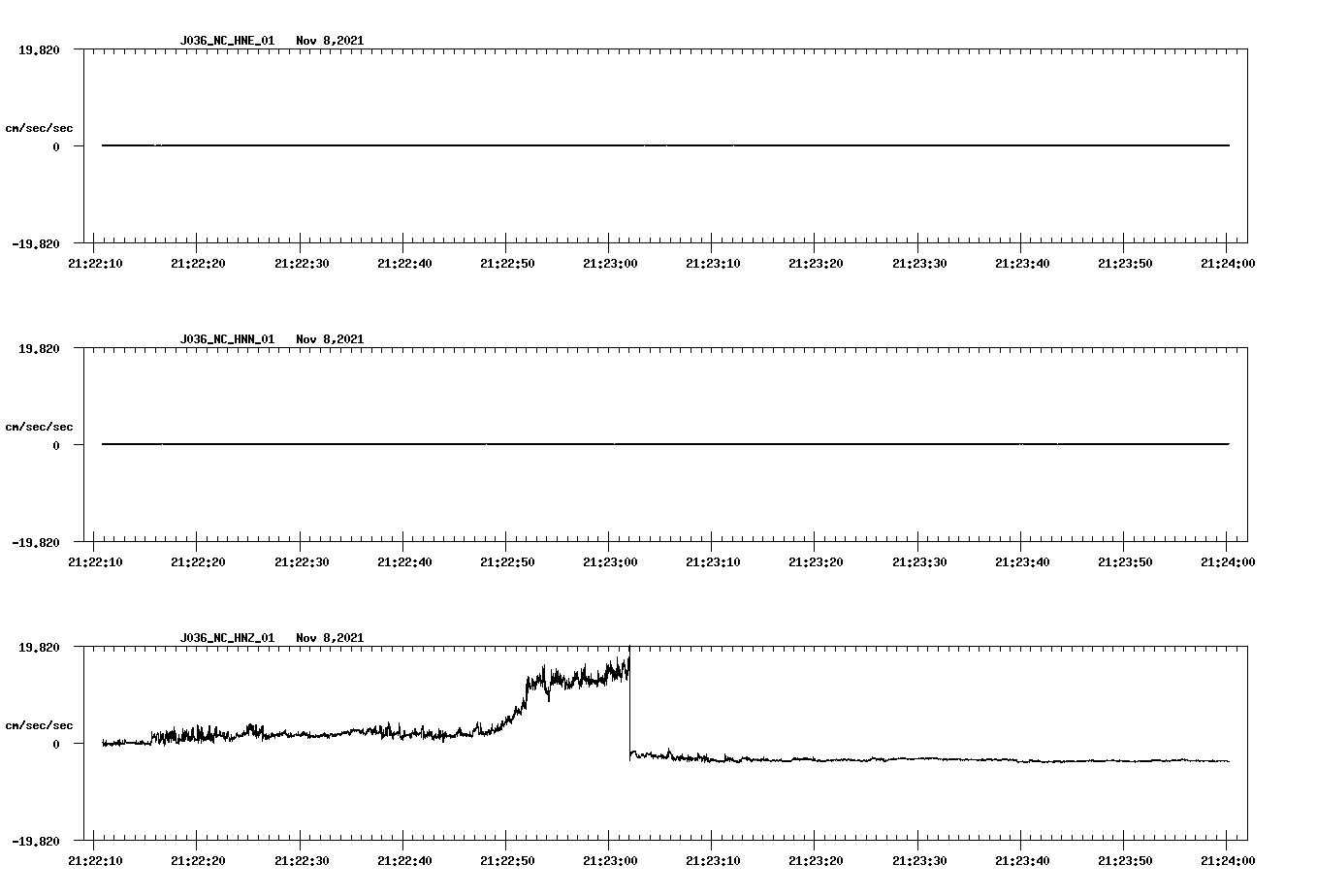This screenshot has height=896, width=1317.
Task: Click the -19.820 bottom label of HNN plot
Action: coord(35,543)
